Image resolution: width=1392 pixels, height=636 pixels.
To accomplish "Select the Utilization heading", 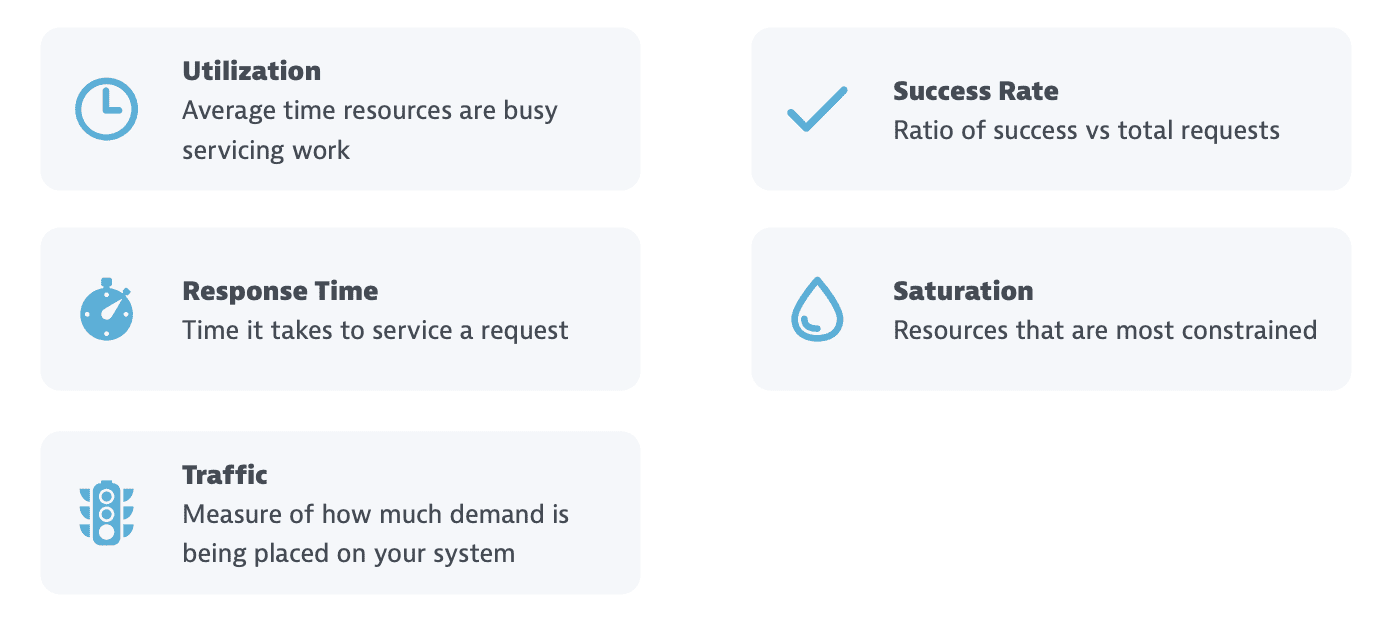I will (x=252, y=71).
